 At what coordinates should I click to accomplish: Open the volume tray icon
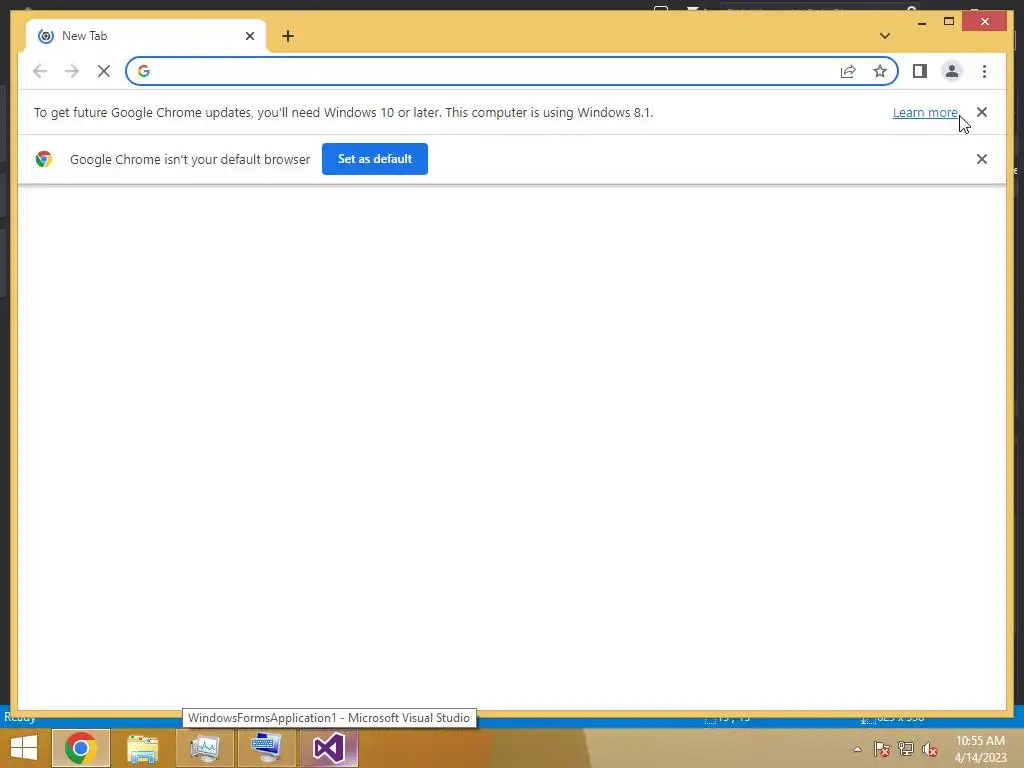pyautogui.click(x=930, y=749)
